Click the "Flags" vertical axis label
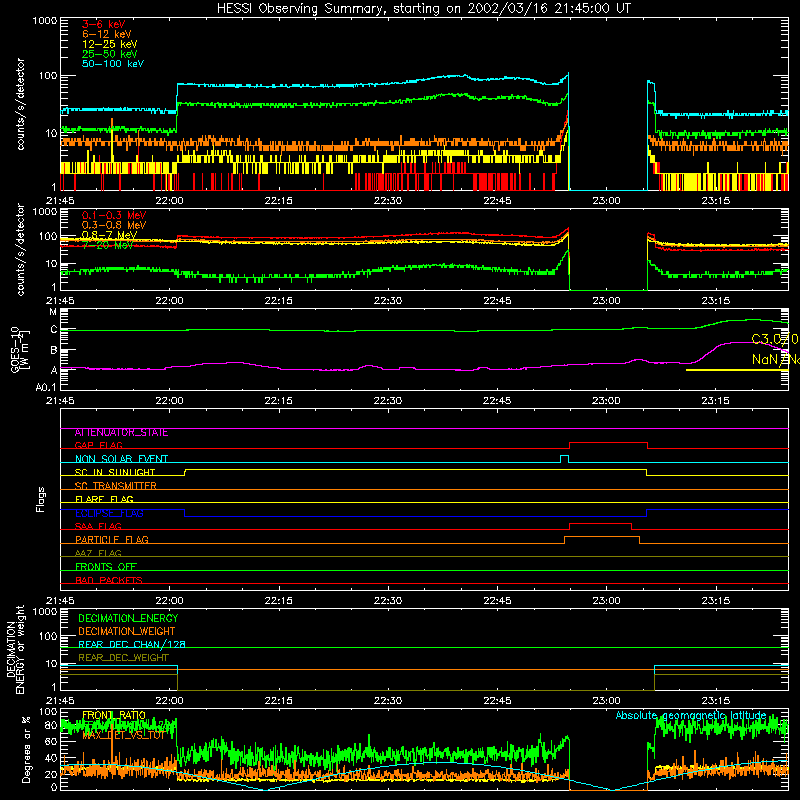The image size is (800, 800). point(41,499)
